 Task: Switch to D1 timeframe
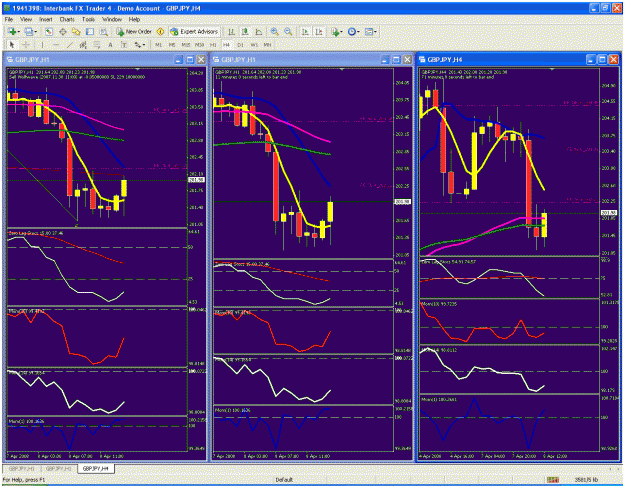click(x=240, y=45)
